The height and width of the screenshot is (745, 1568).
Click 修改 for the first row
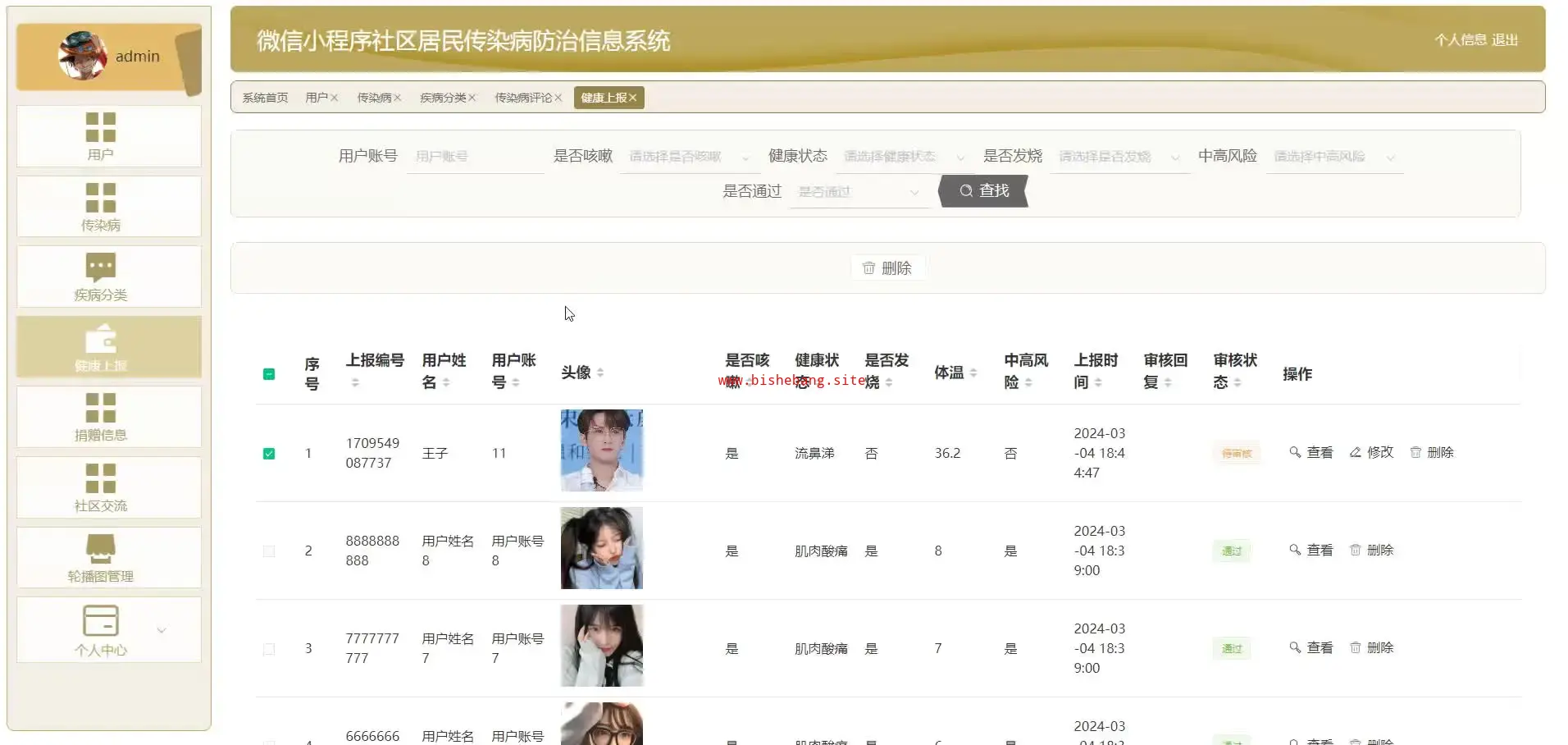pyautogui.click(x=1371, y=452)
